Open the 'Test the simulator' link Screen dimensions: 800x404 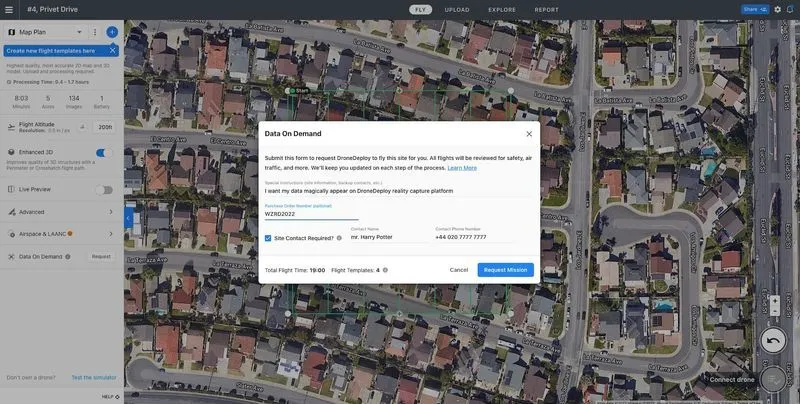point(94,377)
